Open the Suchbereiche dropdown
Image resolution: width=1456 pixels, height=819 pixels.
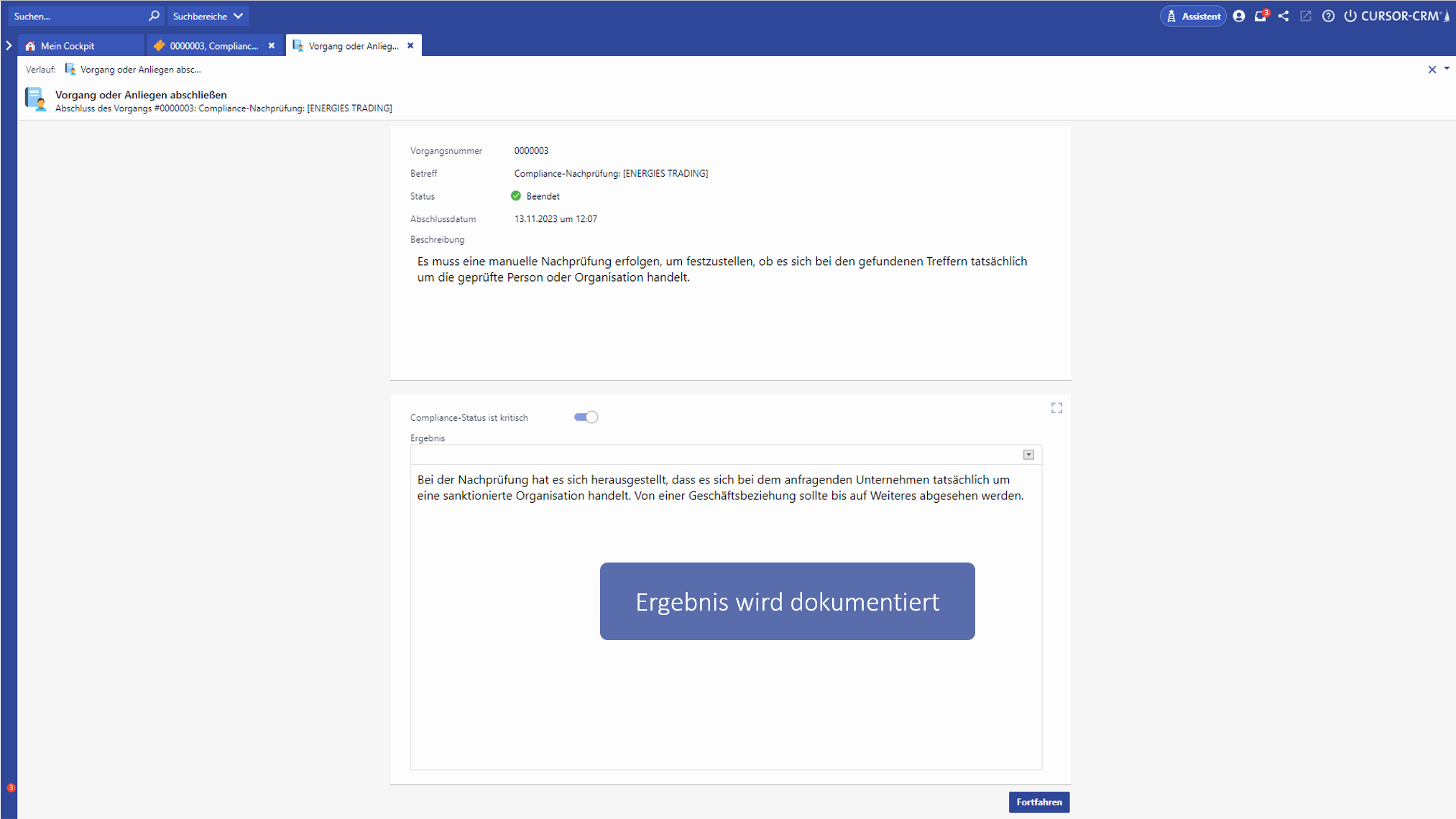208,16
